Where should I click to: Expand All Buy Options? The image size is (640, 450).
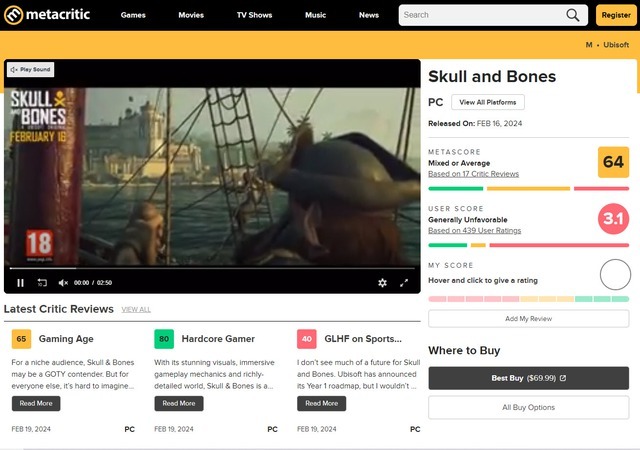(528, 408)
